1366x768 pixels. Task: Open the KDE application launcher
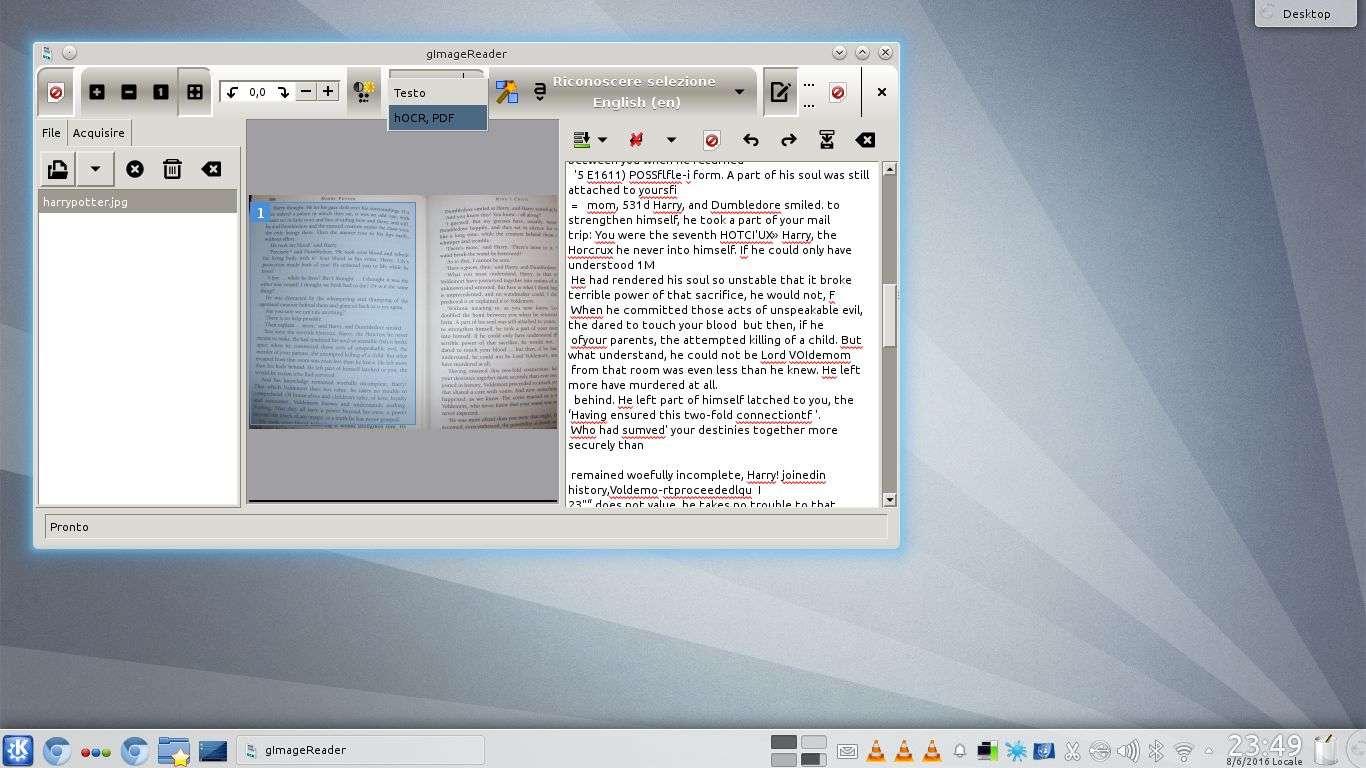pos(19,750)
